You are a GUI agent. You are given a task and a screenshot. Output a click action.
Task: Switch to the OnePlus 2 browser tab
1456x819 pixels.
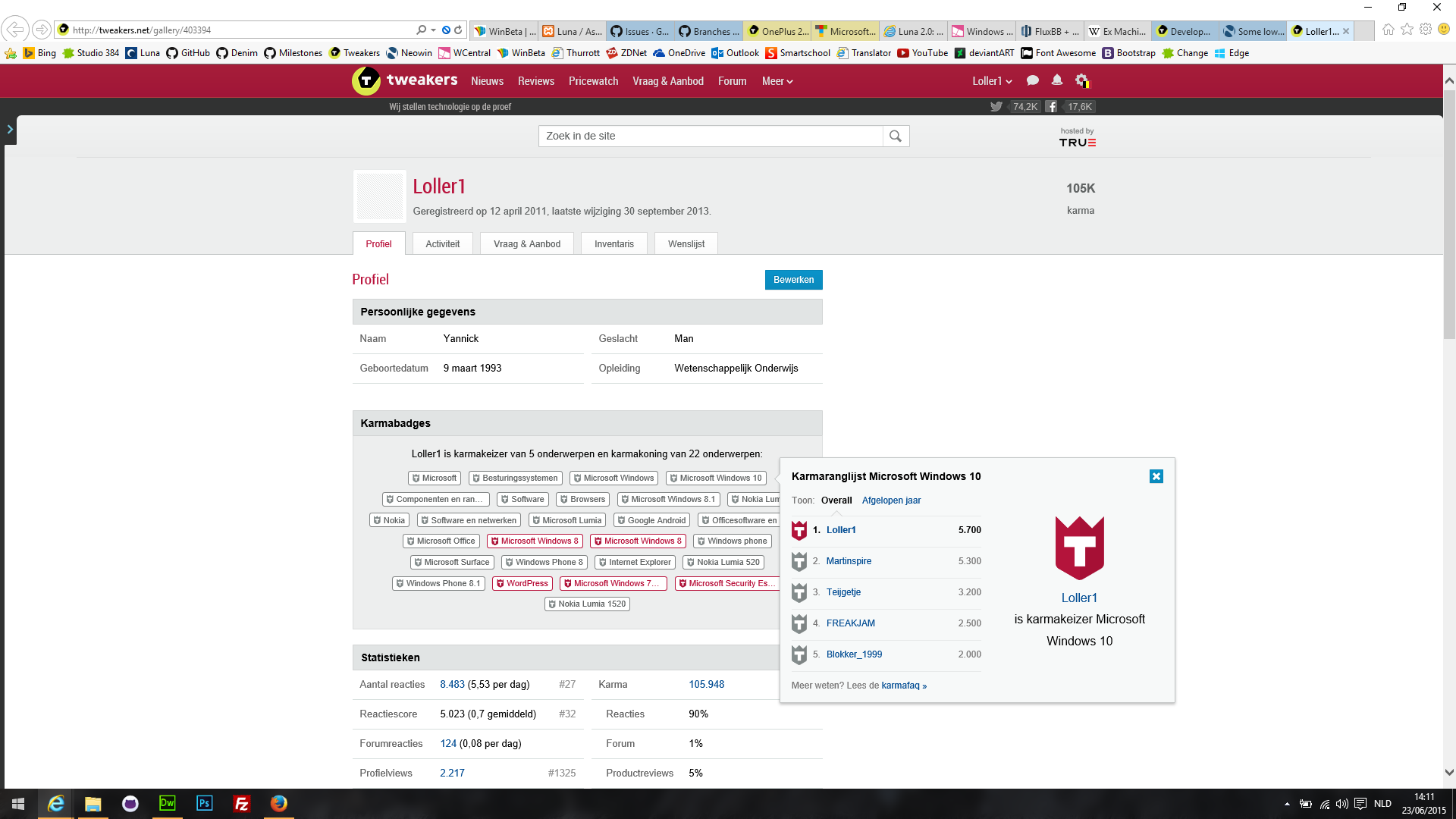pos(777,31)
